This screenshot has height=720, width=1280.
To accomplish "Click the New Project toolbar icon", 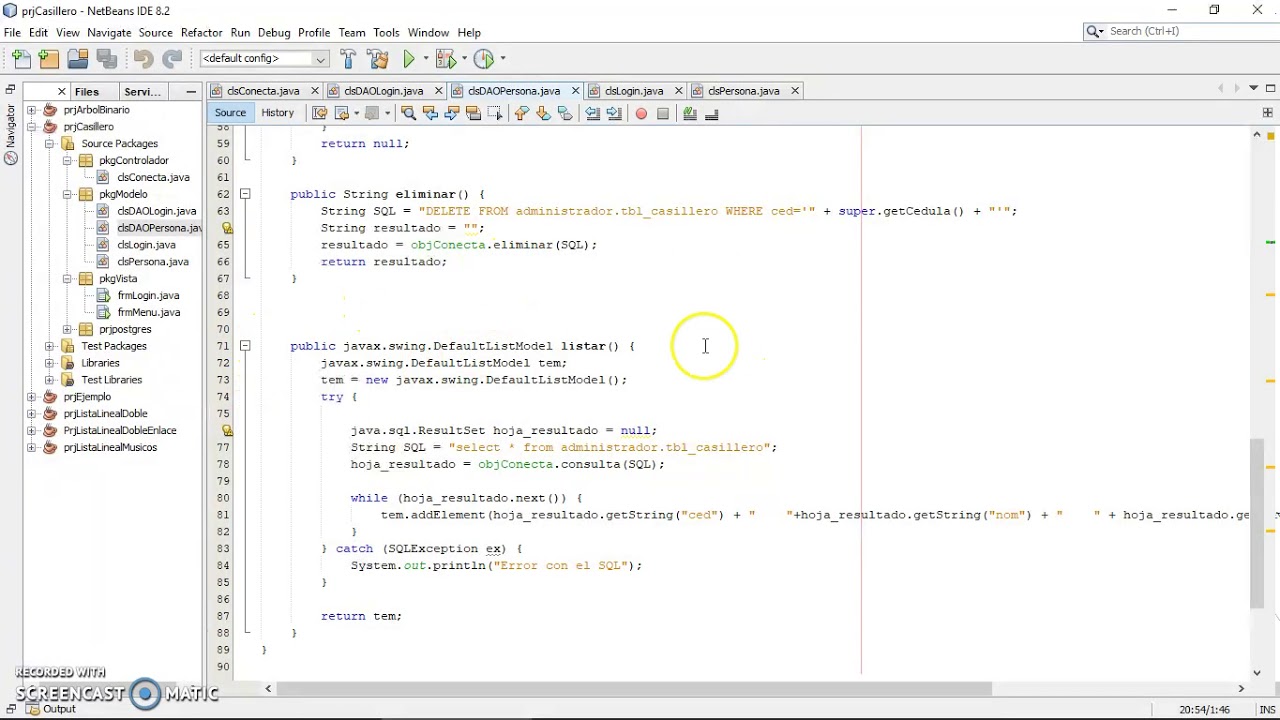I will [x=49, y=59].
